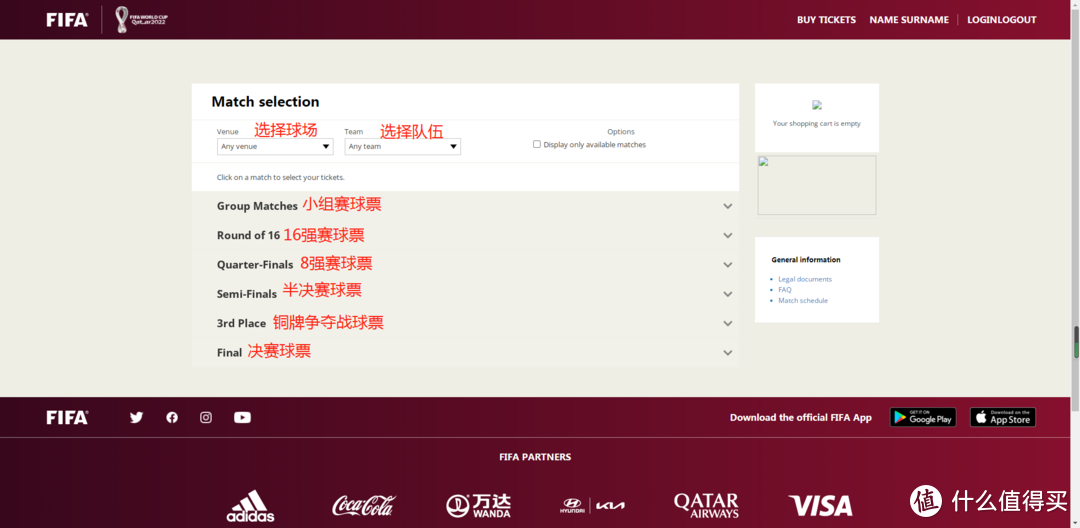Screen dimensions: 1080x528
Task: Click the World Cup Qatar 2022 emblem
Action: point(141,19)
